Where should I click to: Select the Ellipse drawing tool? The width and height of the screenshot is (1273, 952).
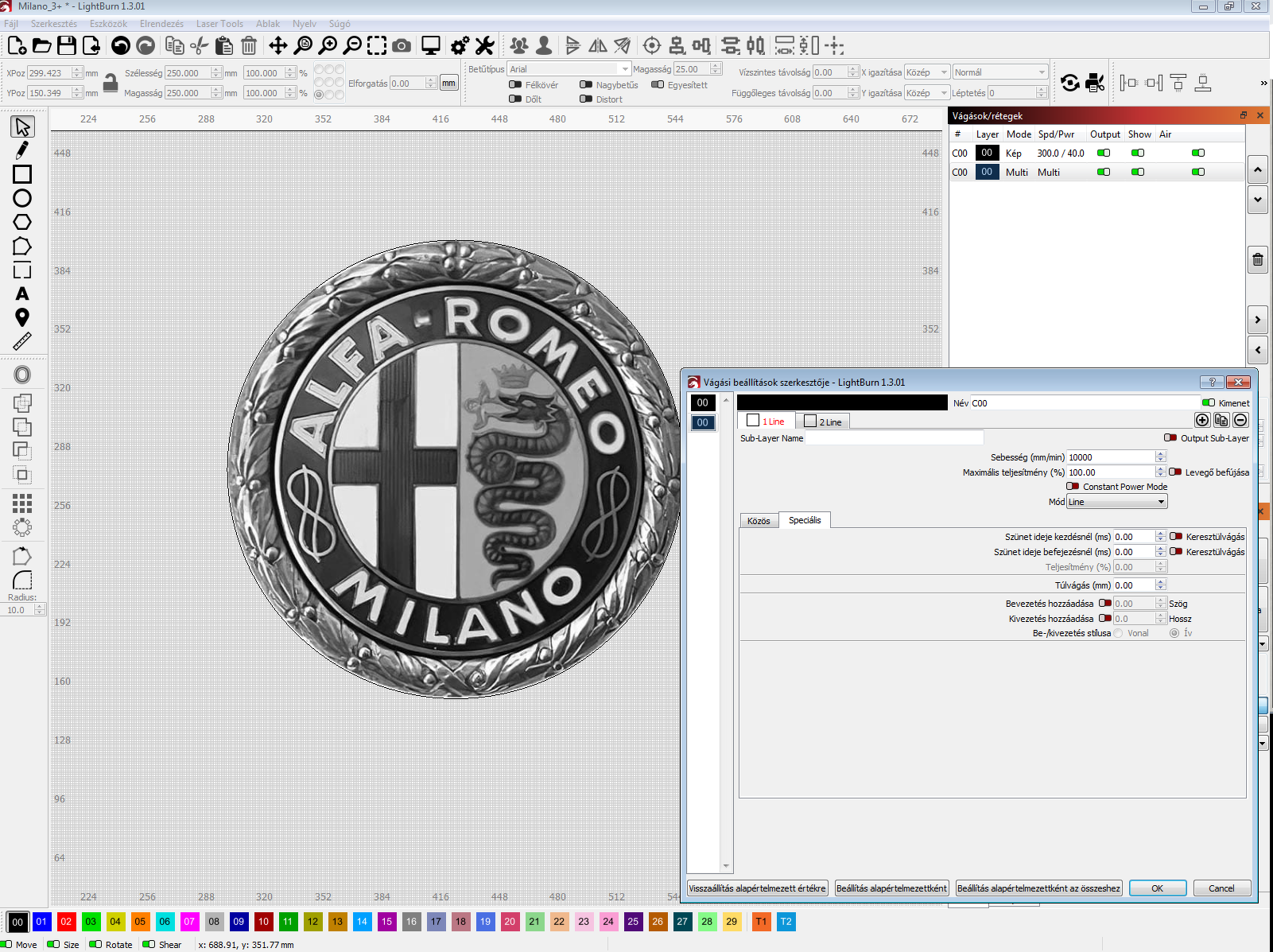point(22,198)
